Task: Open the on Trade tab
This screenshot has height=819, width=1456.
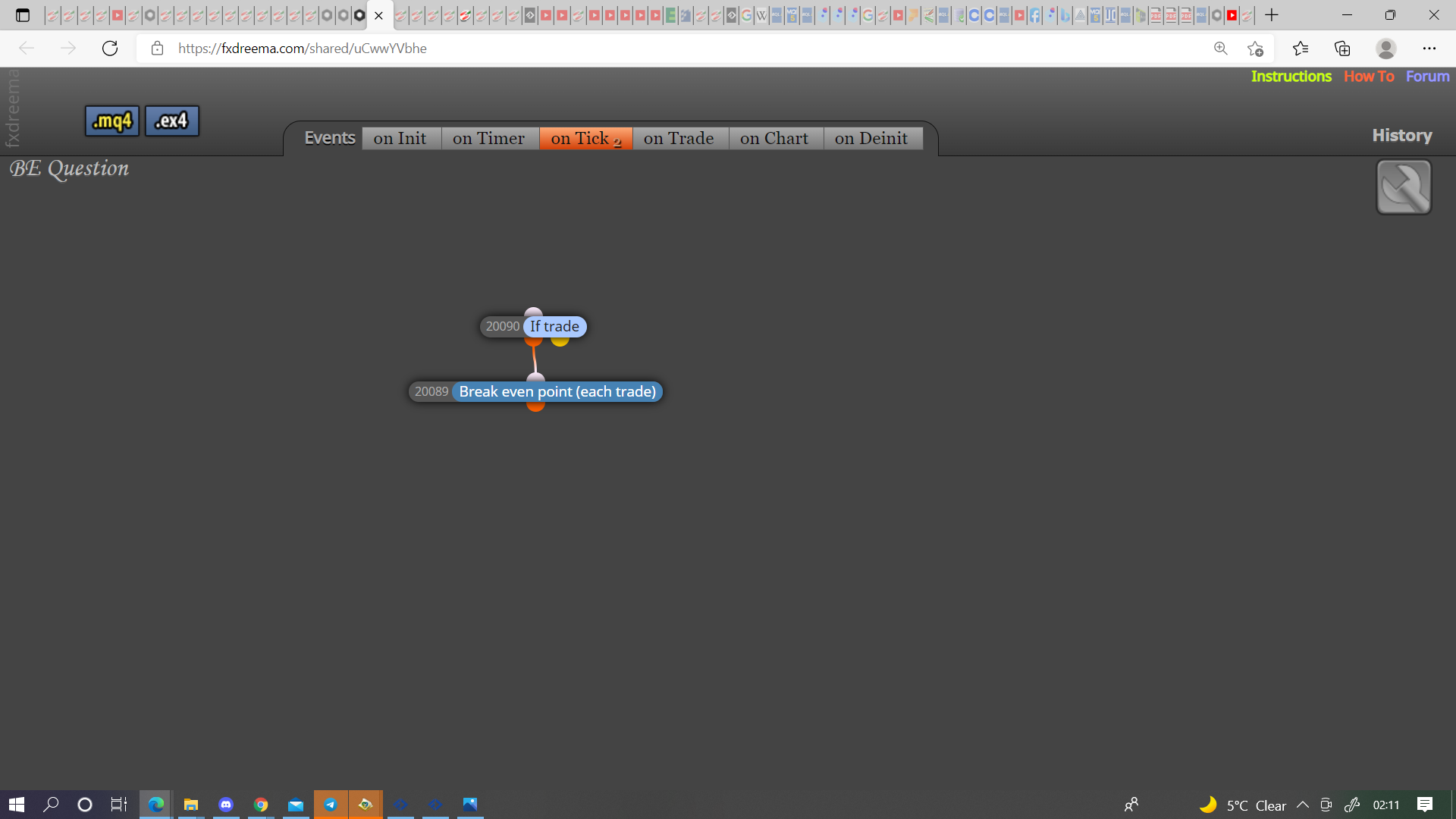Action: click(679, 138)
